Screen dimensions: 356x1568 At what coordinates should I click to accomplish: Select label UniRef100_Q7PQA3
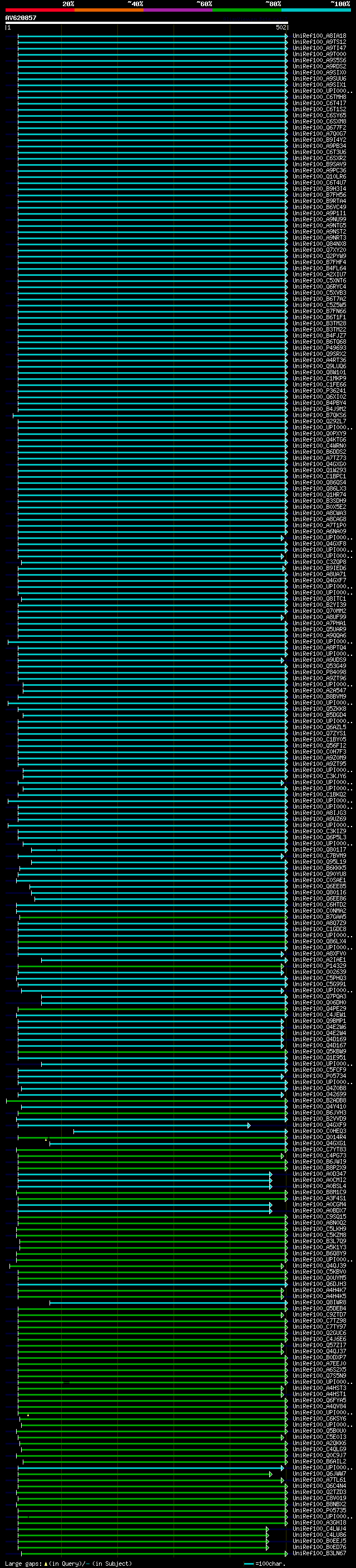(319, 996)
